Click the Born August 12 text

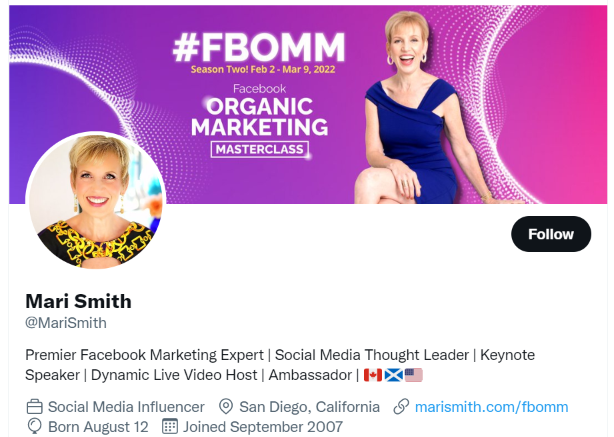click(98, 427)
